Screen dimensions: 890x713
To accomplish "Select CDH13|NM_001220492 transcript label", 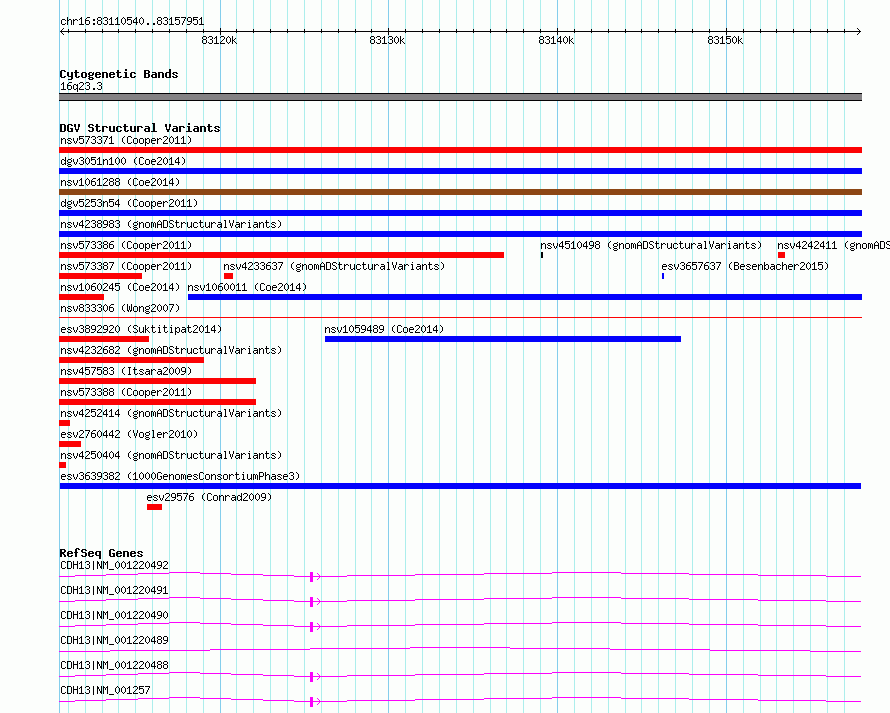I will click(114, 565).
